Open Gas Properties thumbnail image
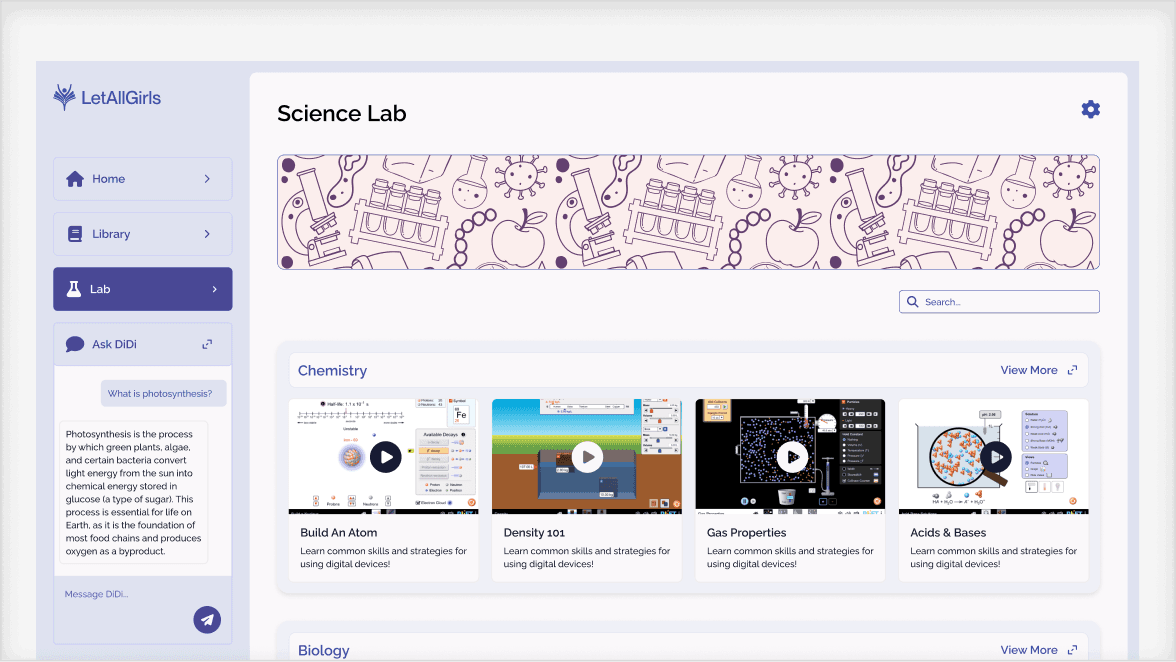The image size is (1176, 662). [790, 457]
